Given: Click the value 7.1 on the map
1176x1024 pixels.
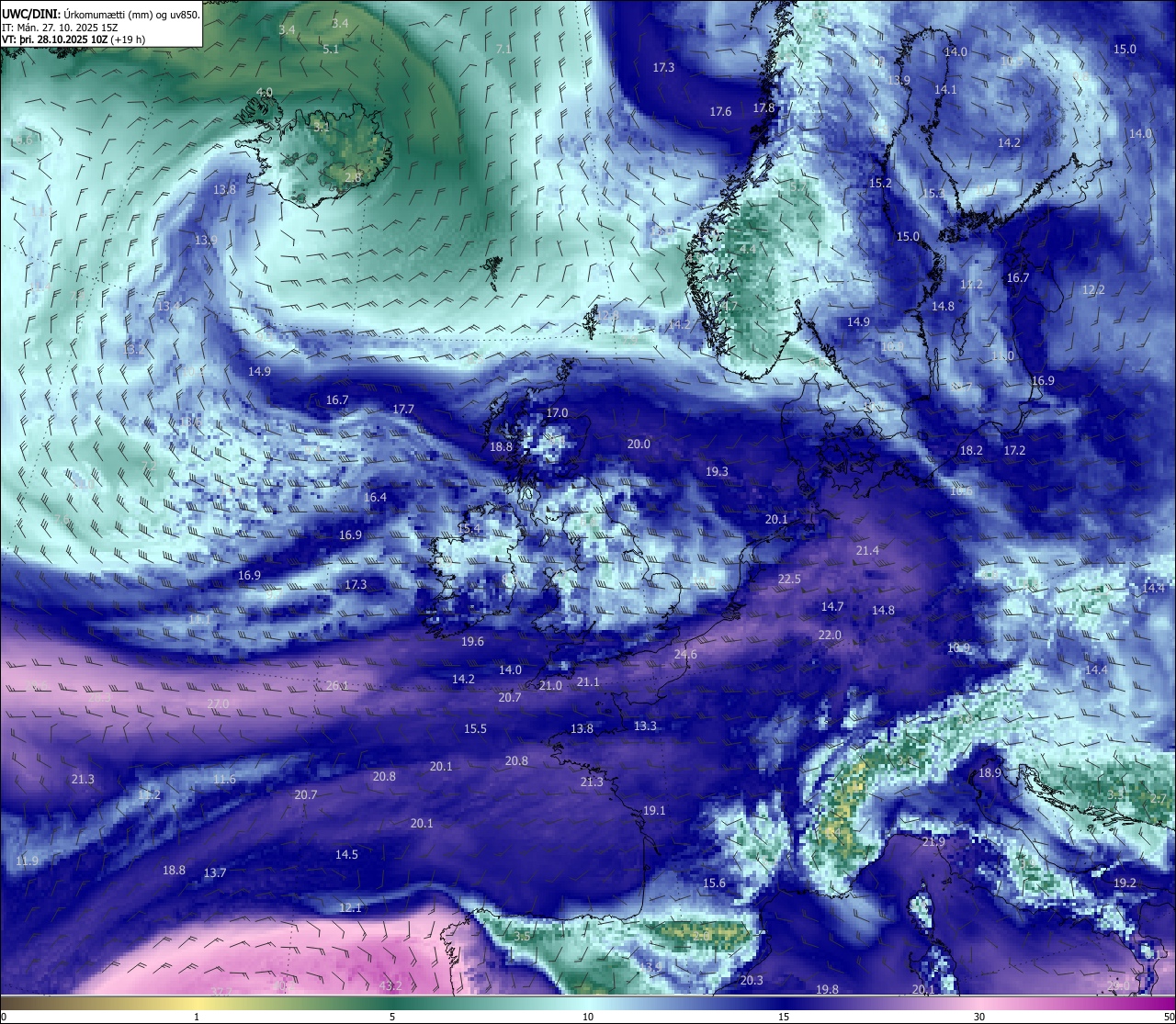Looking at the screenshot, I should [503, 48].
